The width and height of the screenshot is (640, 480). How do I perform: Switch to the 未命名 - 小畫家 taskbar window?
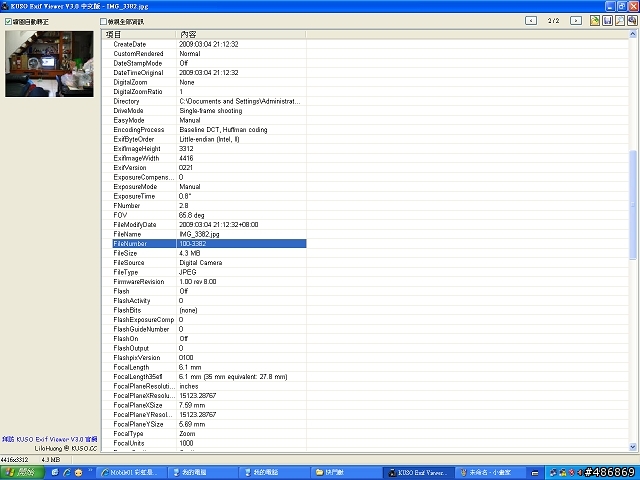pyautogui.click(x=490, y=472)
